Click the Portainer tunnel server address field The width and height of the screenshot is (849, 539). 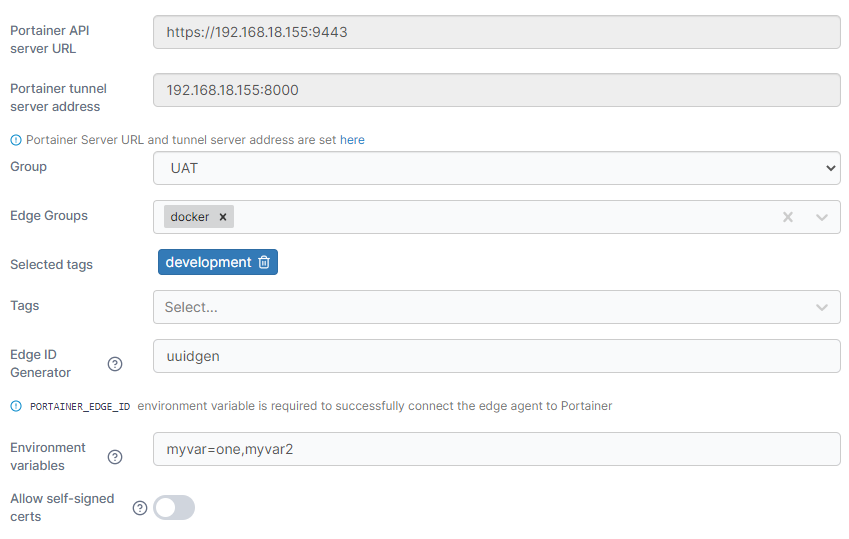click(x=496, y=90)
